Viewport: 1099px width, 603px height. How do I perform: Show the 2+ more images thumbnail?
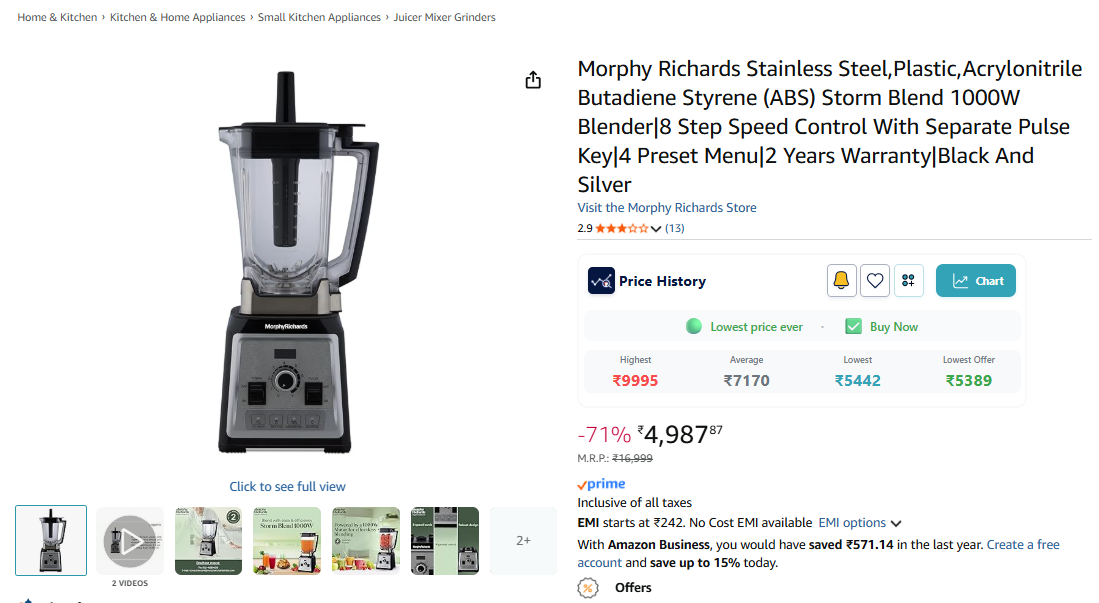tap(523, 540)
